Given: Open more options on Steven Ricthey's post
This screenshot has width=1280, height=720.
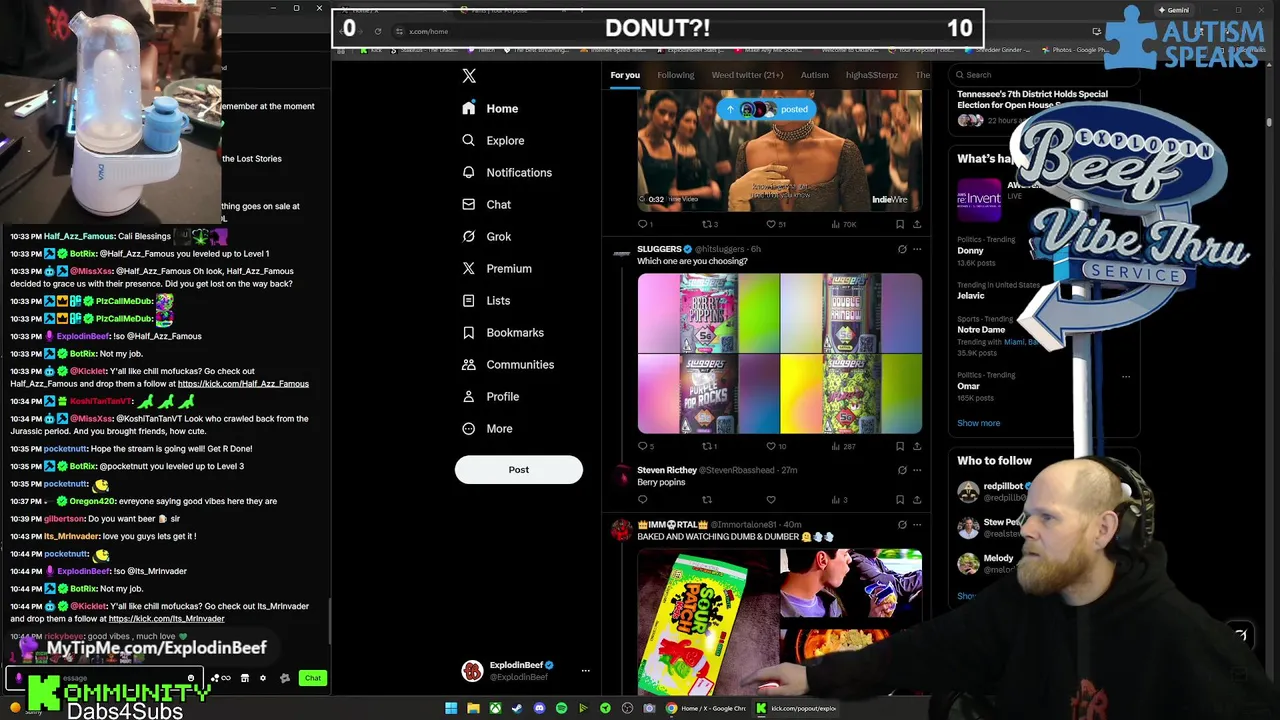Looking at the screenshot, I should point(917,470).
